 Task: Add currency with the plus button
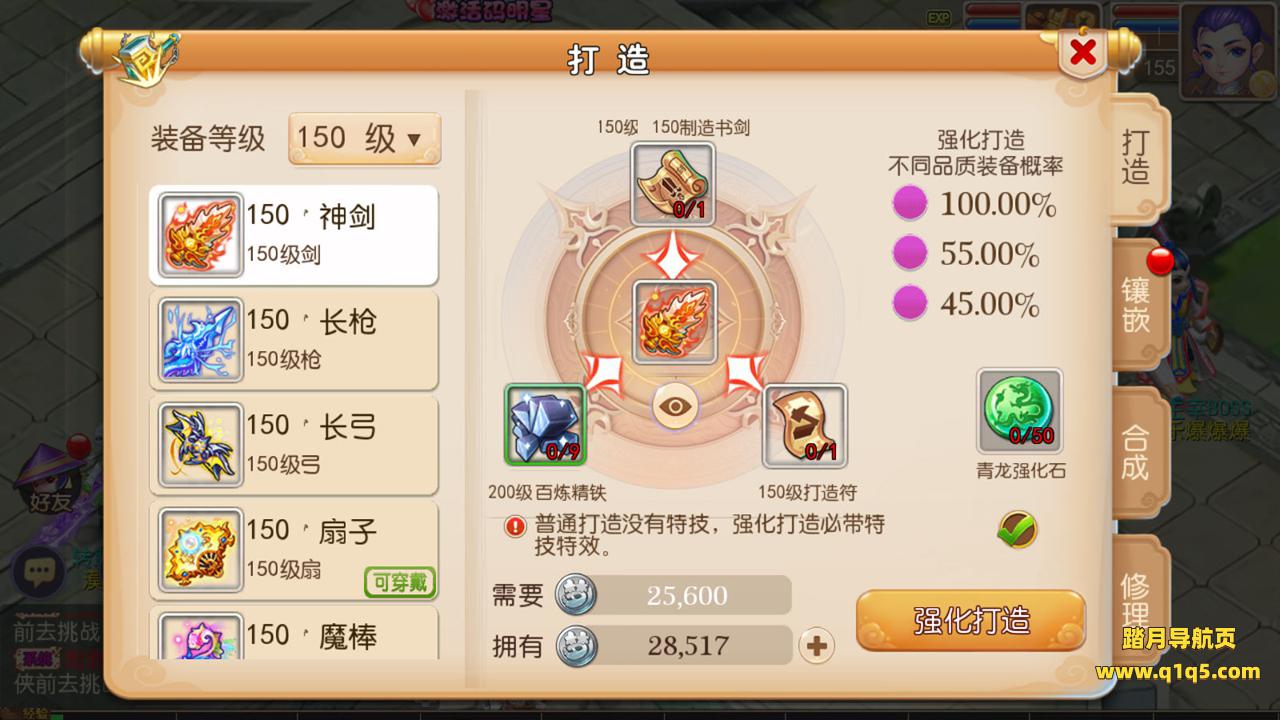click(817, 646)
